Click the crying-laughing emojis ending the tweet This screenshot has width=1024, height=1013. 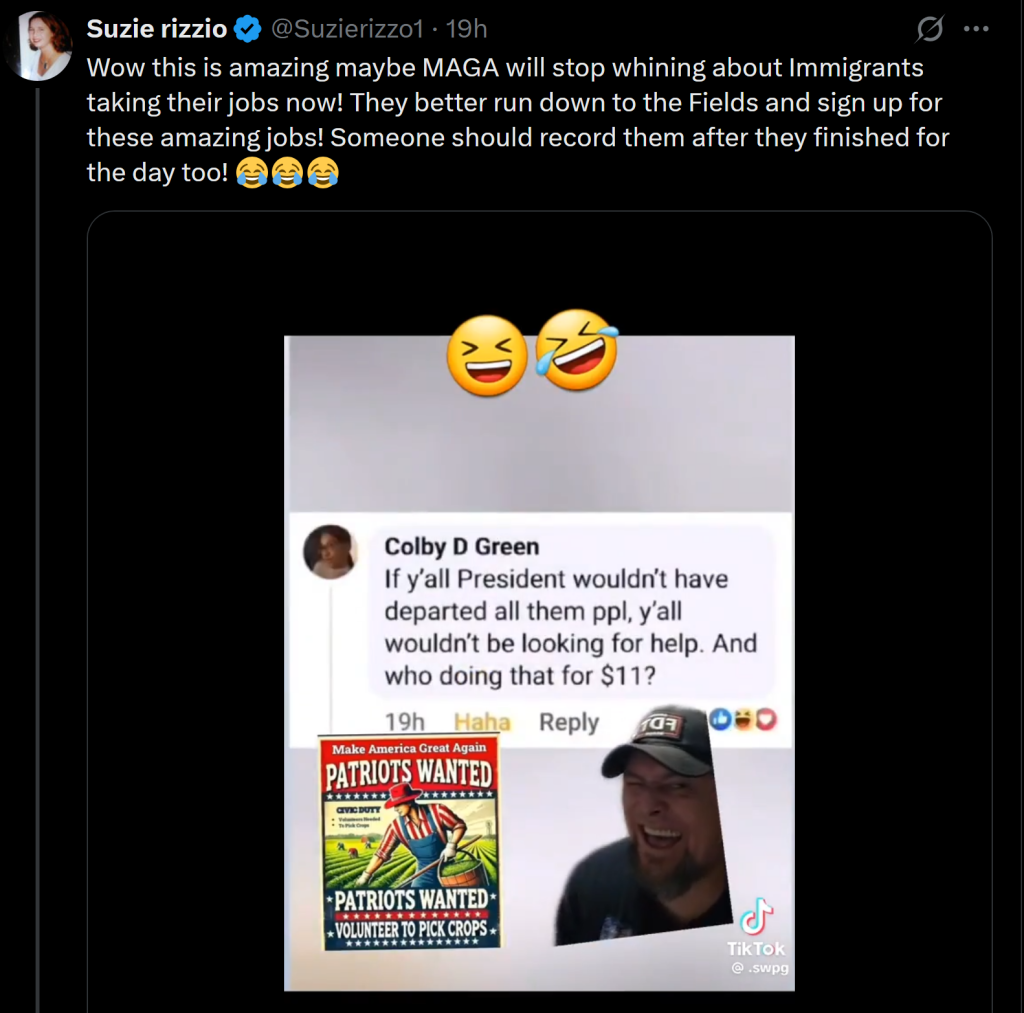[288, 173]
